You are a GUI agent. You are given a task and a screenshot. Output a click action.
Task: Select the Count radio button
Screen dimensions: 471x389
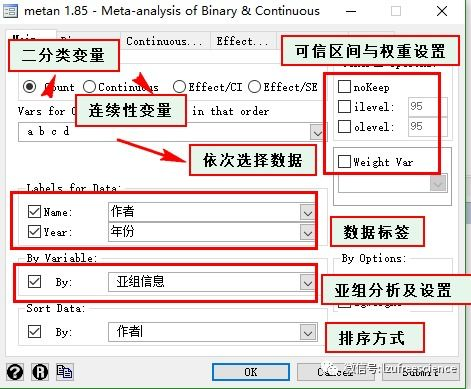coord(30,87)
